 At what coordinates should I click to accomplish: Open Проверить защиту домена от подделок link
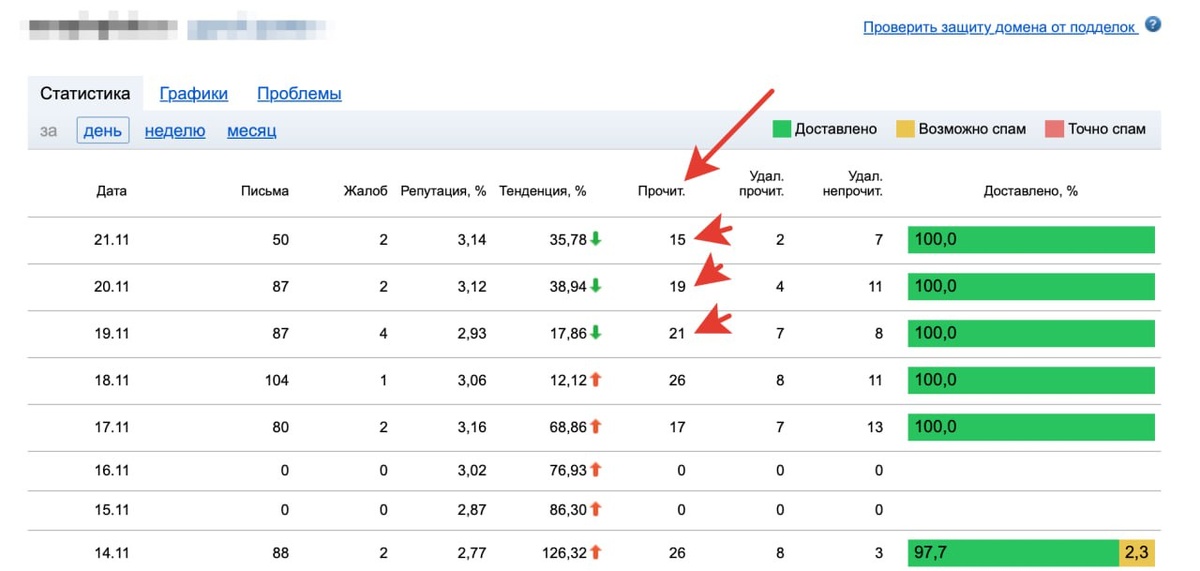1000,27
